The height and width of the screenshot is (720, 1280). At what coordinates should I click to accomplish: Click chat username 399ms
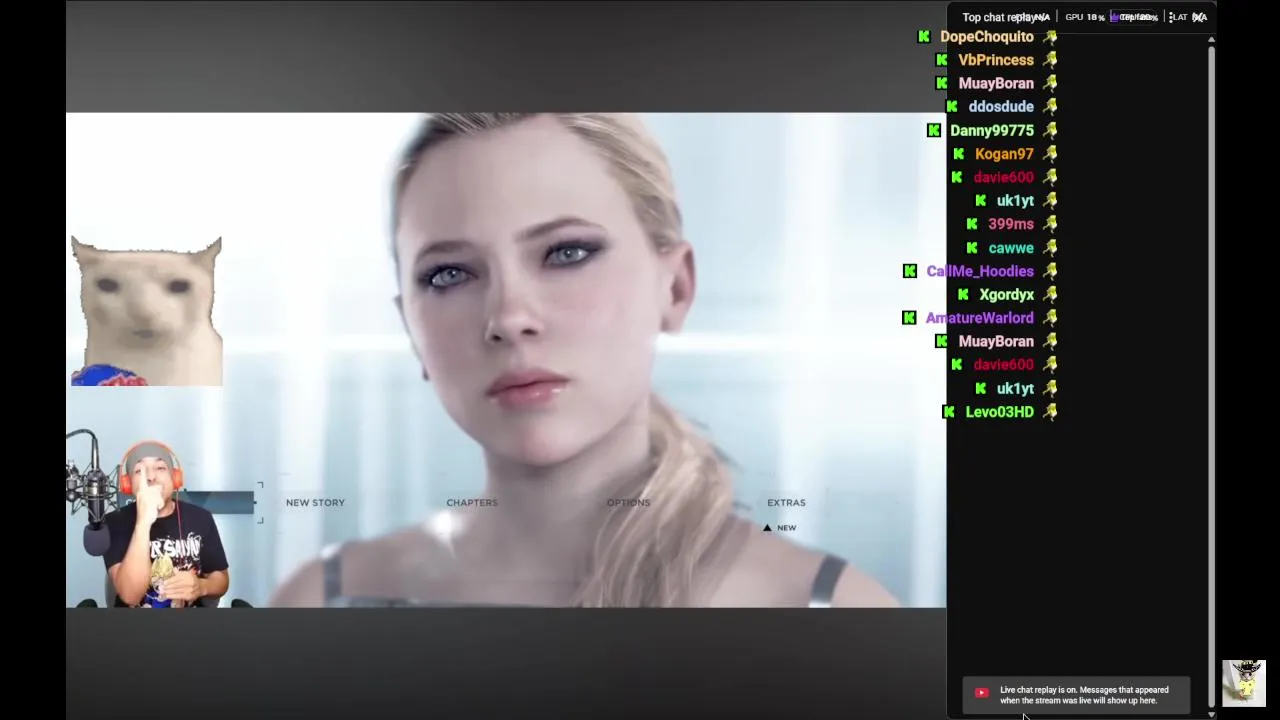[x=1011, y=224]
